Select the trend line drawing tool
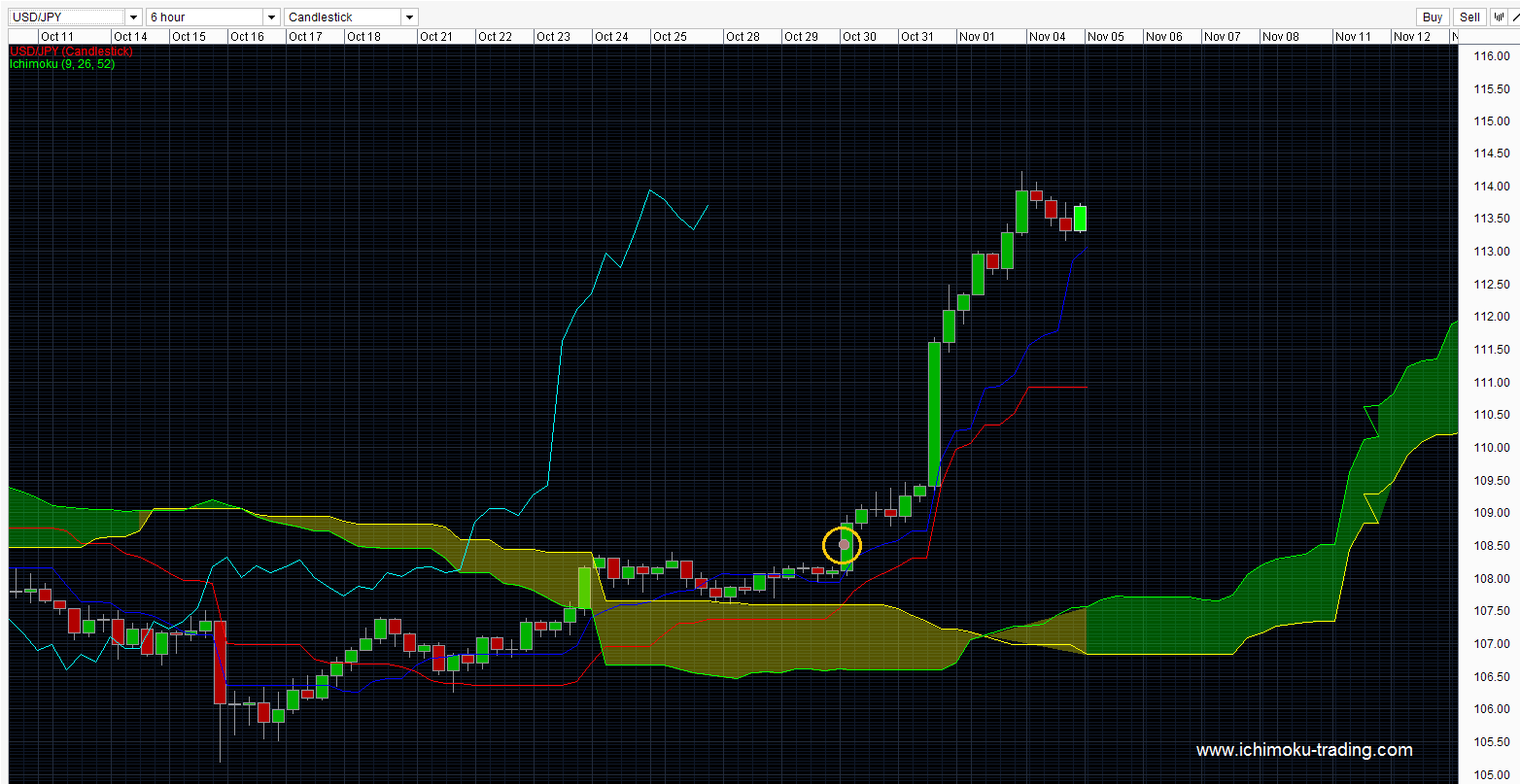The image size is (1520, 784). point(1514,17)
